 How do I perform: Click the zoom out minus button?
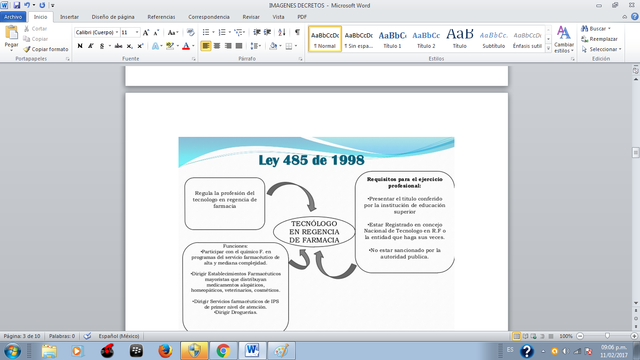(580, 336)
